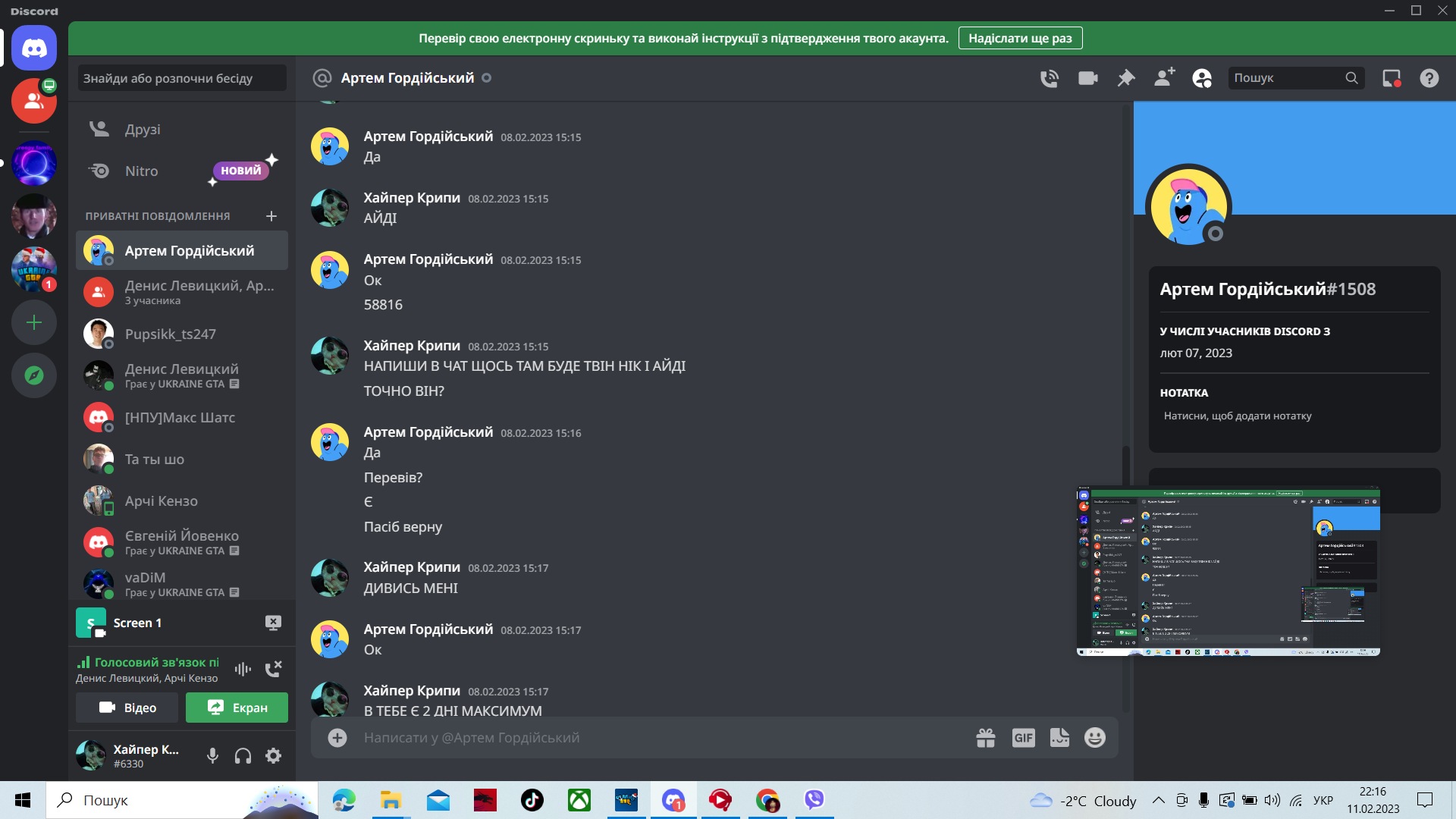The height and width of the screenshot is (819, 1456).
Task: Open conversation with Євгеній Йовенко
Action: [182, 542]
